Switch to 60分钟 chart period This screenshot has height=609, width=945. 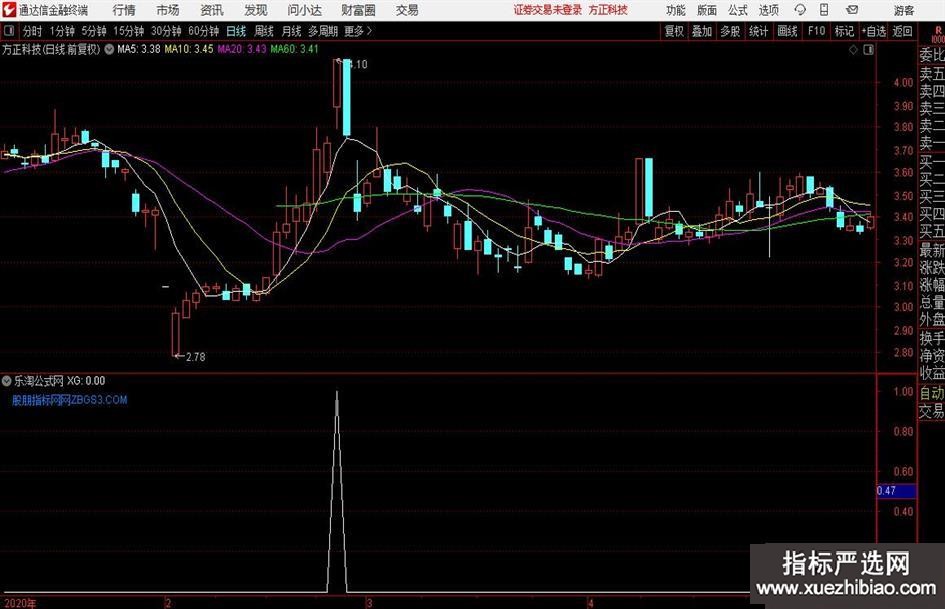(x=204, y=31)
